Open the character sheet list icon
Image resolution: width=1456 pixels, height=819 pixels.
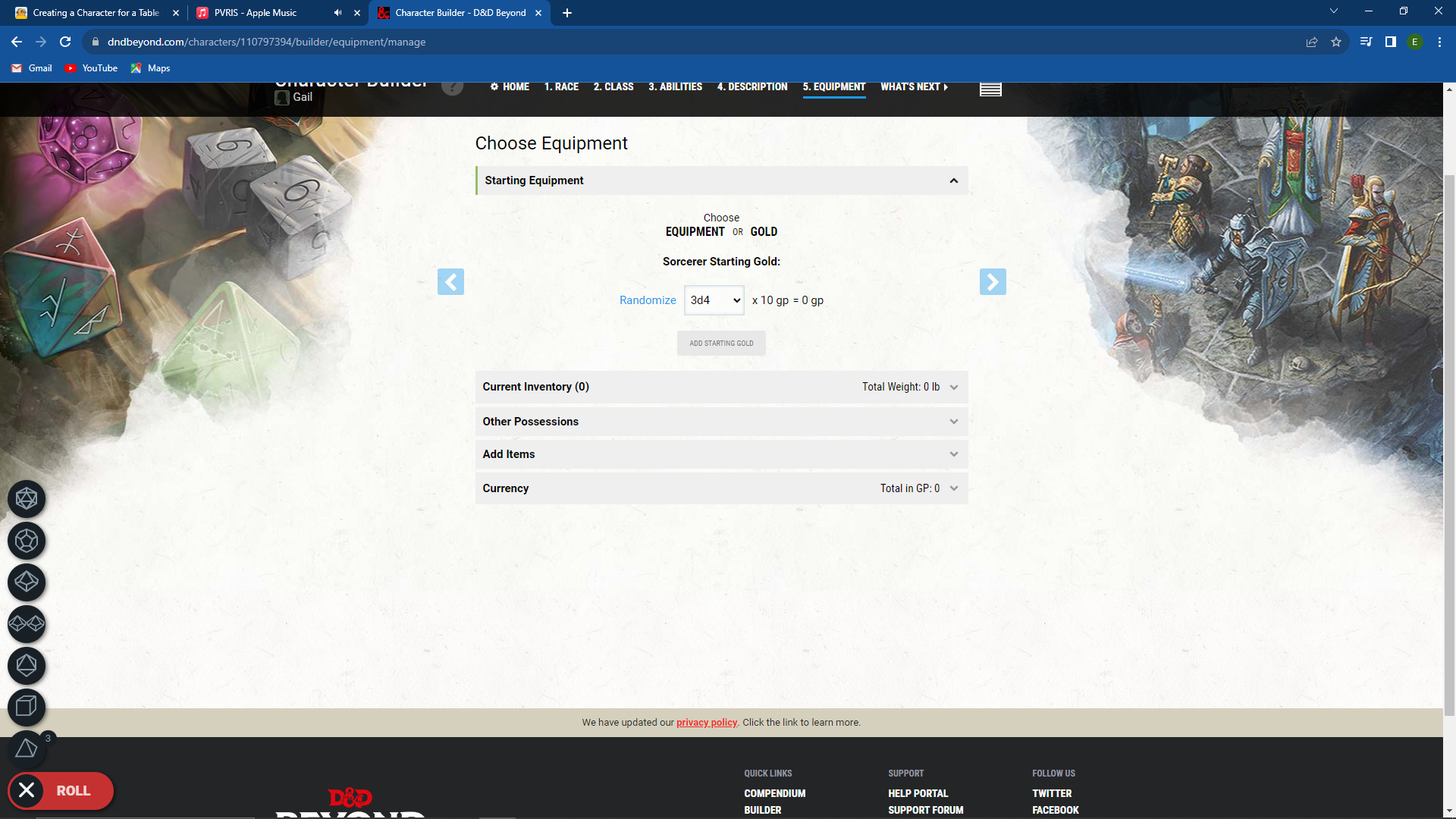coord(990,89)
